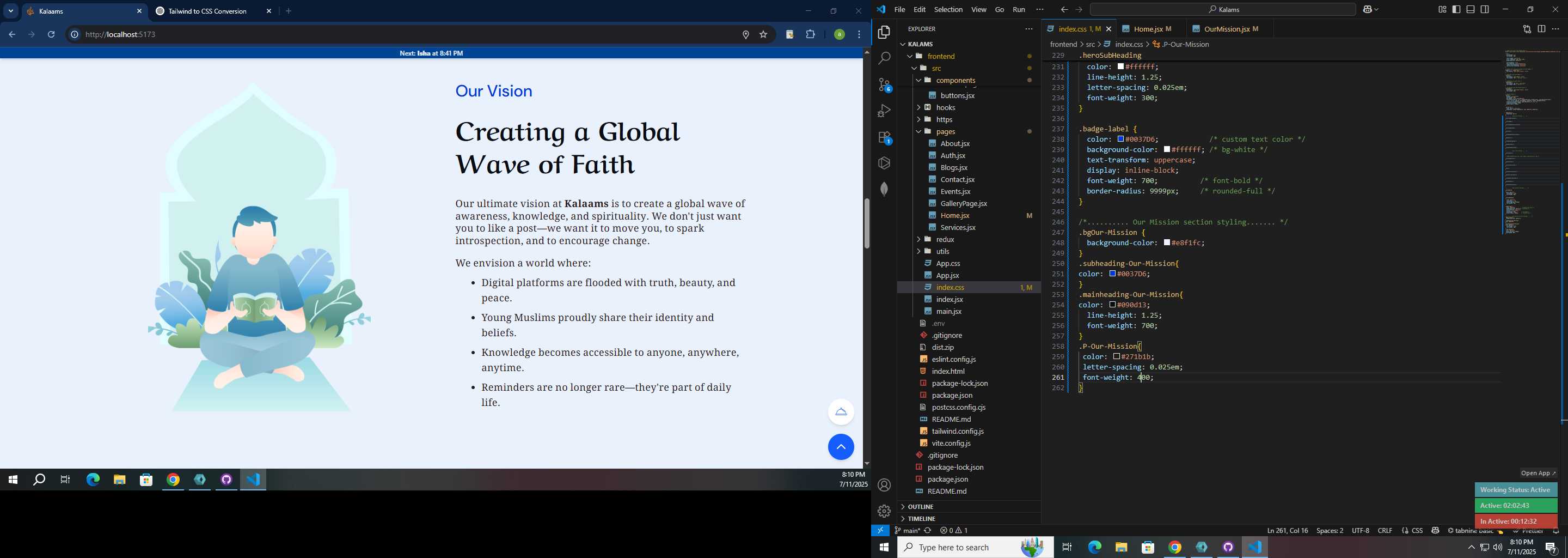Toggle the Primary Side Bar layout button
Screen dimensions: 1568x558
click(1456, 9)
